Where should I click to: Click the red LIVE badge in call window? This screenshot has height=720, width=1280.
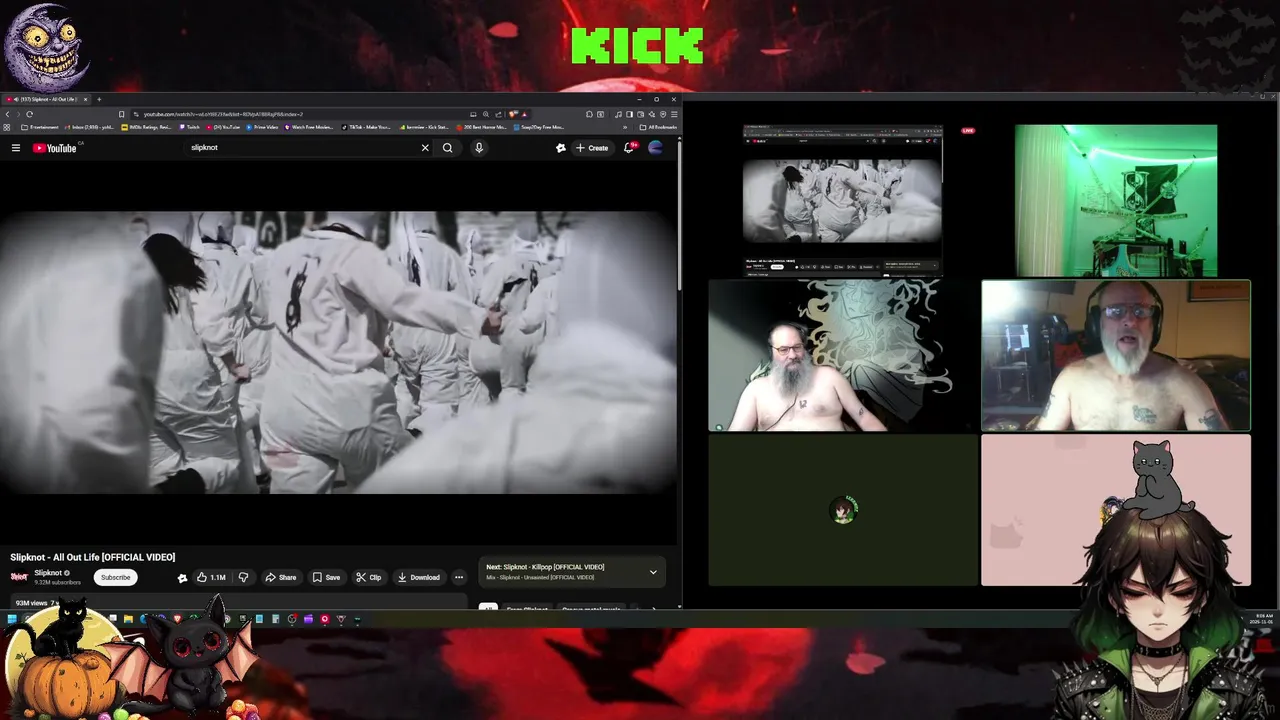click(x=968, y=131)
